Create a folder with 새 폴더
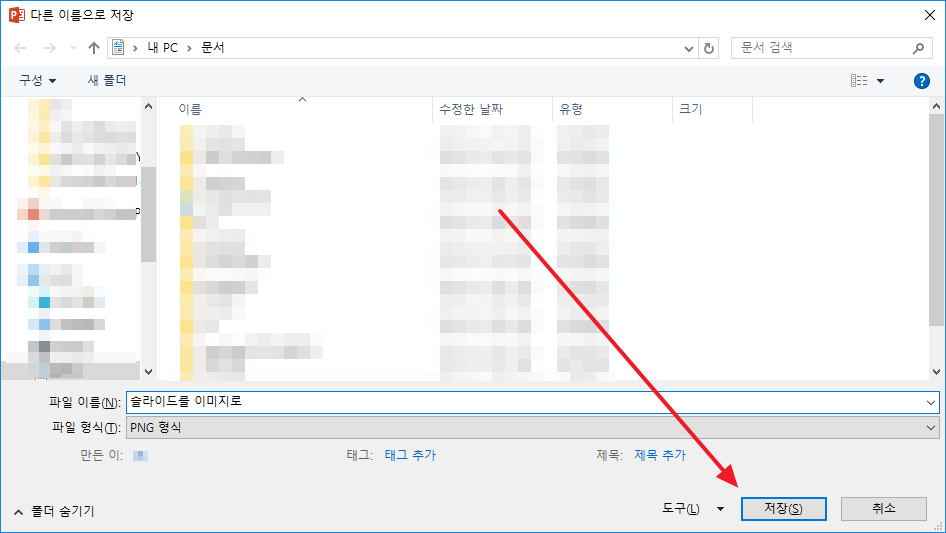The height and width of the screenshot is (533, 946). point(107,80)
